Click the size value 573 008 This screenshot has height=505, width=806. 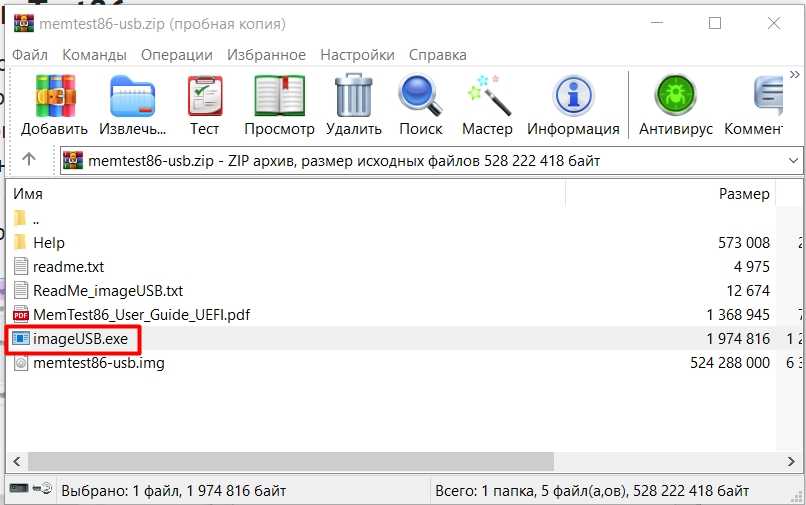click(x=744, y=243)
